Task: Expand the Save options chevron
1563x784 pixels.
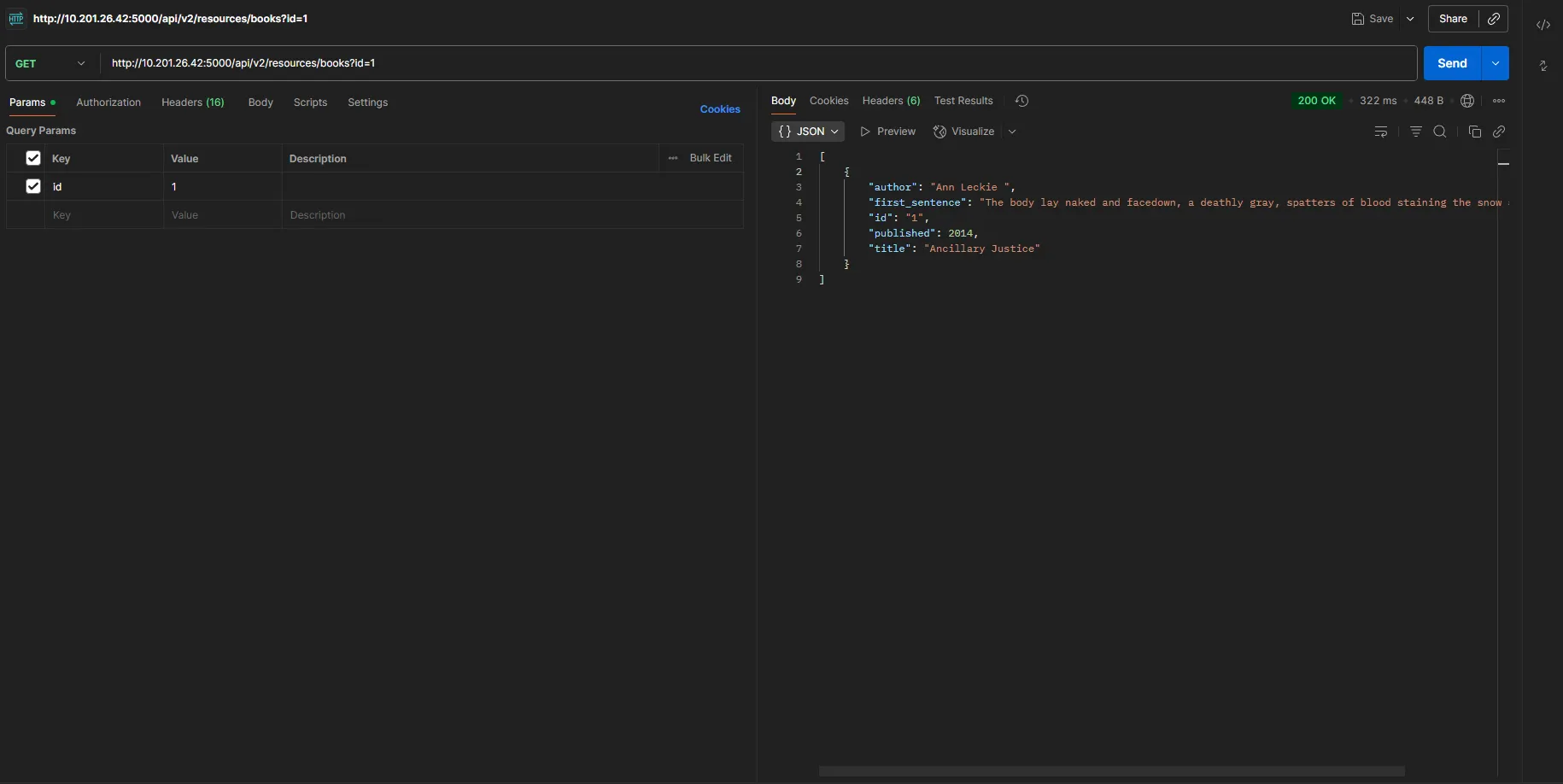Action: (1411, 18)
